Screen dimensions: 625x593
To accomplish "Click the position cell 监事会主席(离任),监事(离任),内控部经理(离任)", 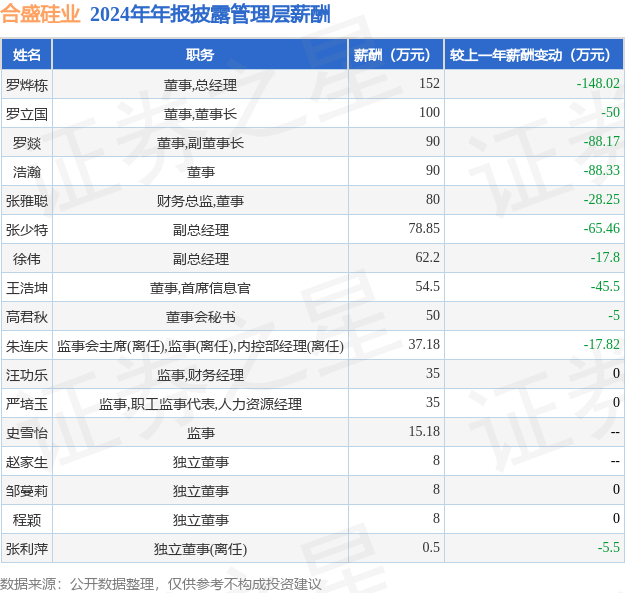I will pos(200,346).
